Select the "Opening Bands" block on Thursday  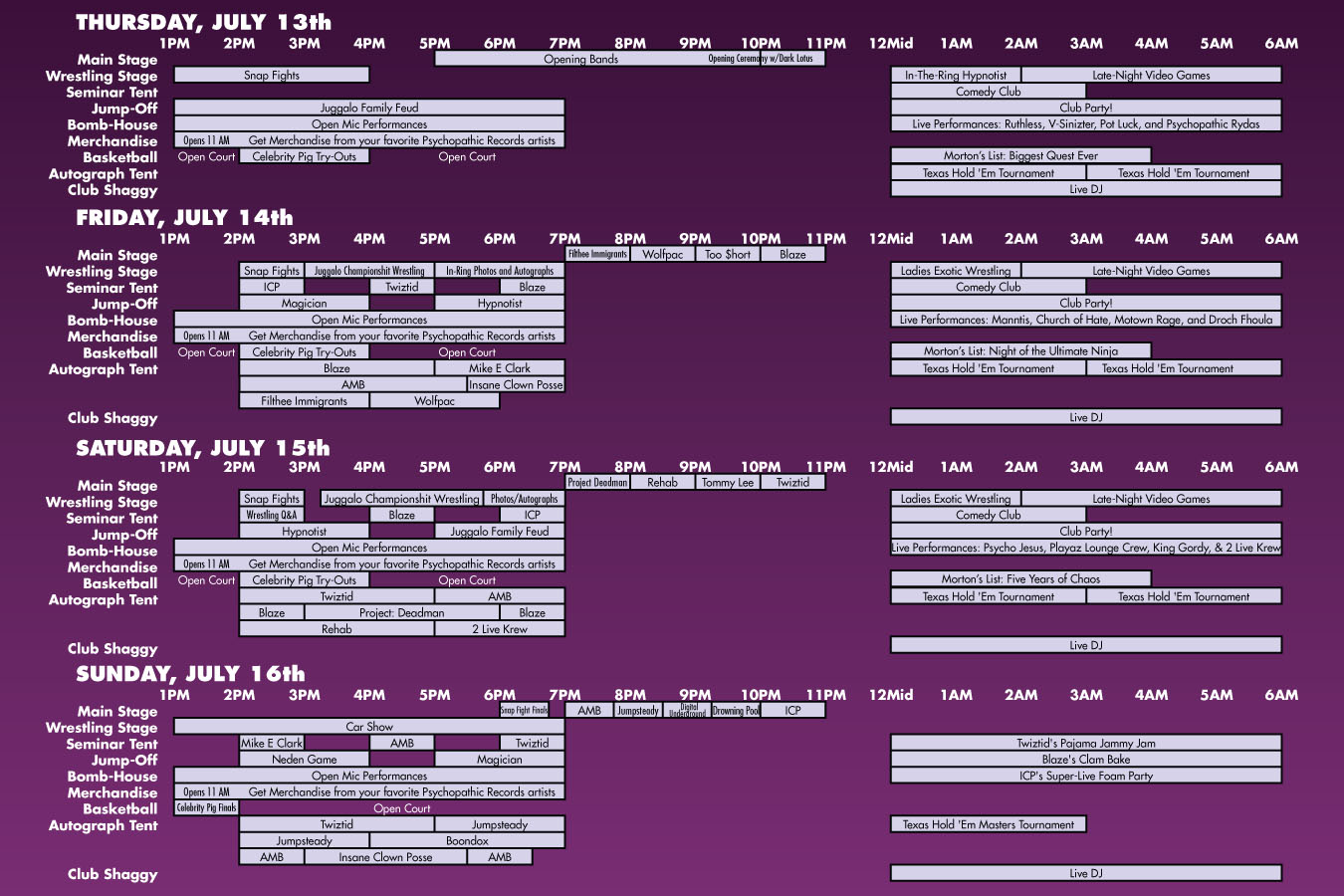point(580,59)
